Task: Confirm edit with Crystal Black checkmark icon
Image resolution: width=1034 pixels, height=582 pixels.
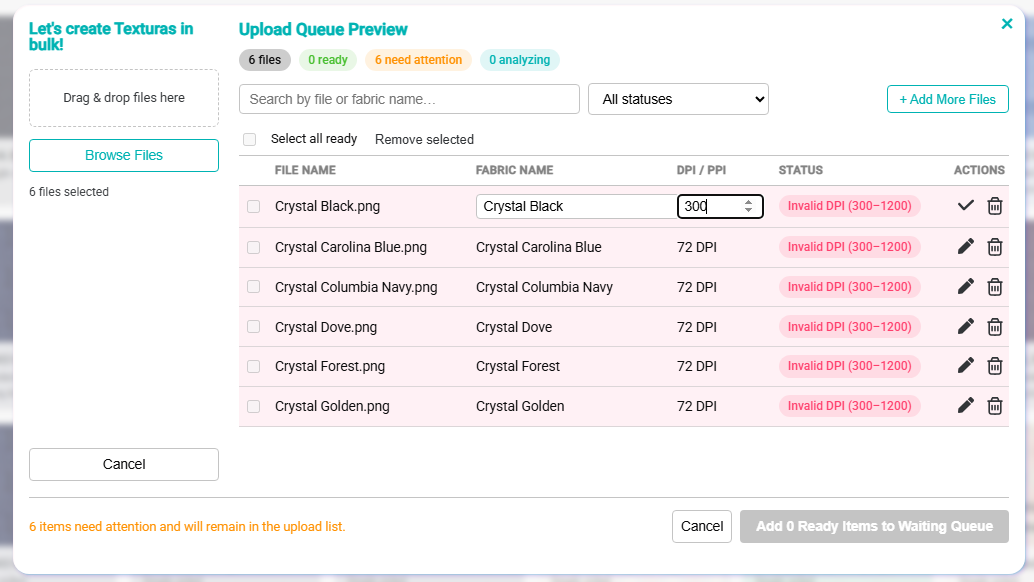Action: click(x=965, y=206)
